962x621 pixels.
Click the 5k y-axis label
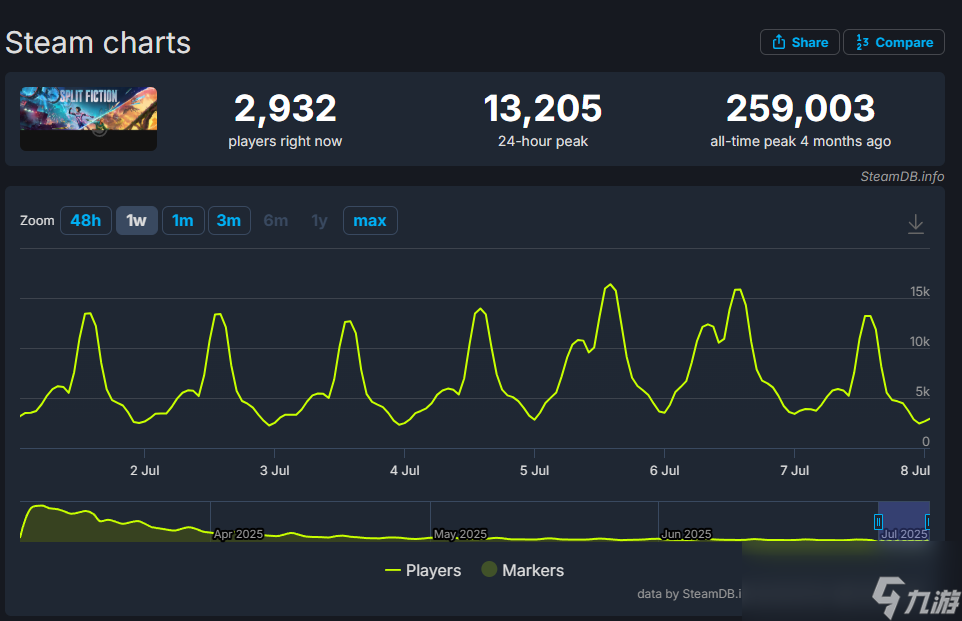(922, 392)
